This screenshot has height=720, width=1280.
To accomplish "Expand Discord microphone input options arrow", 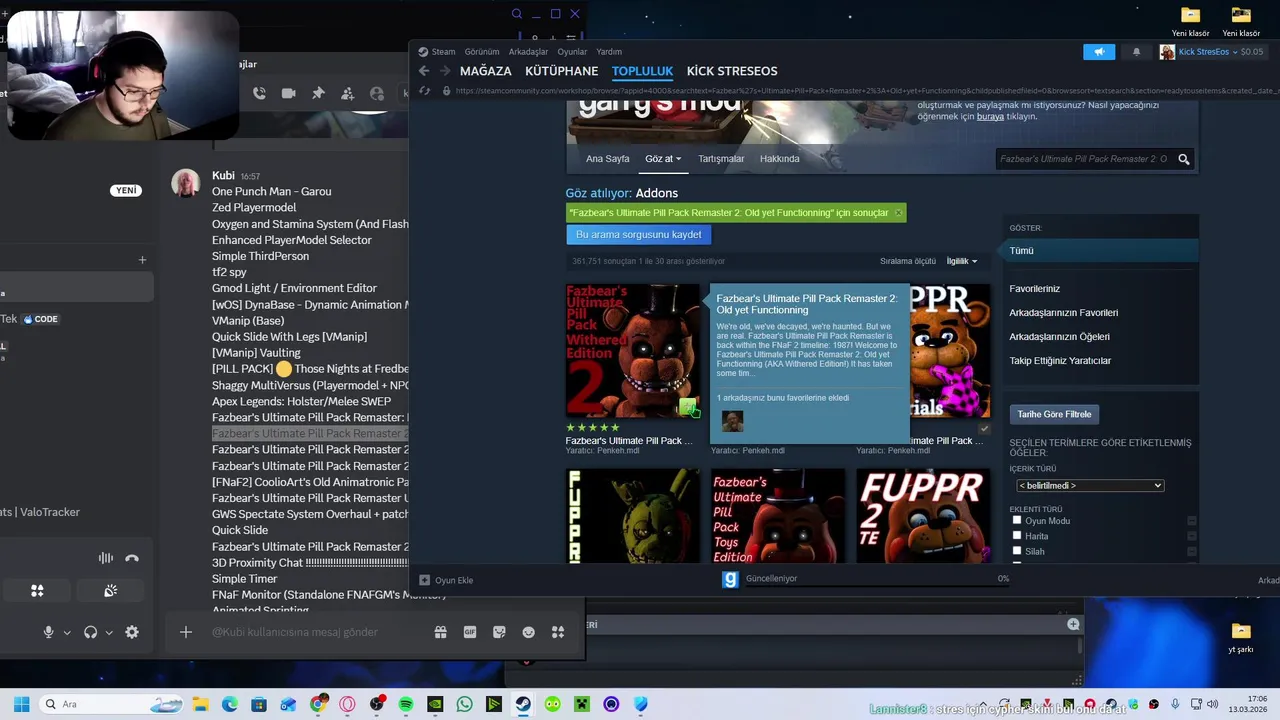I will tap(67, 633).
